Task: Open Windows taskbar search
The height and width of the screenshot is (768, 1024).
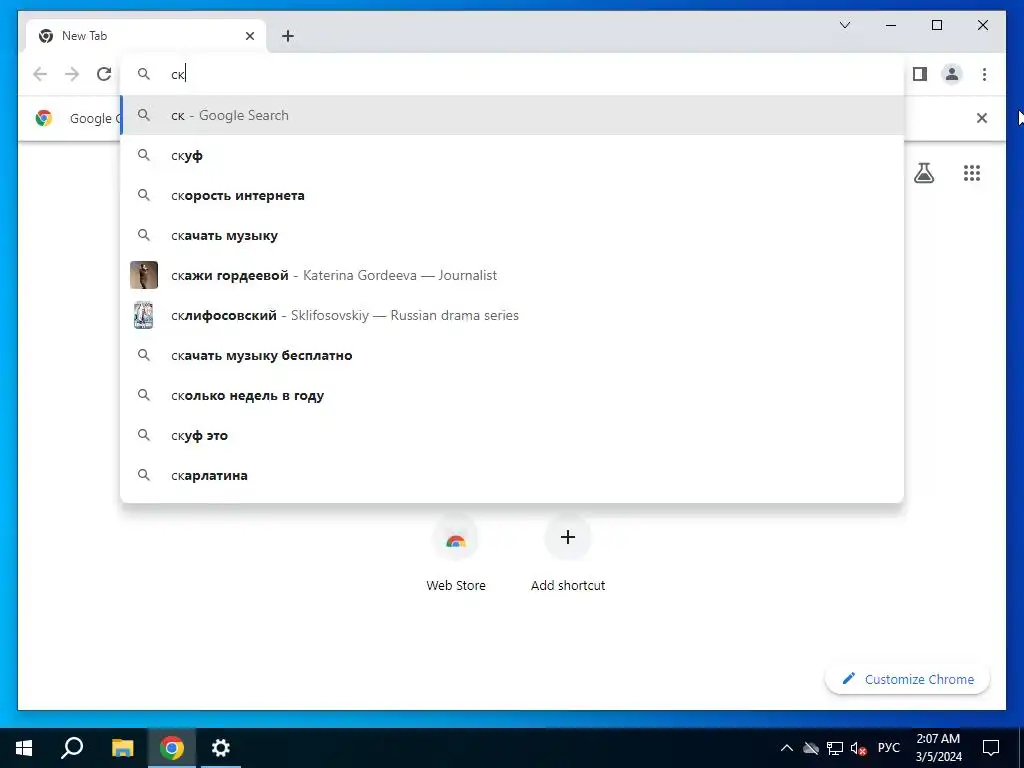Action: click(72, 748)
